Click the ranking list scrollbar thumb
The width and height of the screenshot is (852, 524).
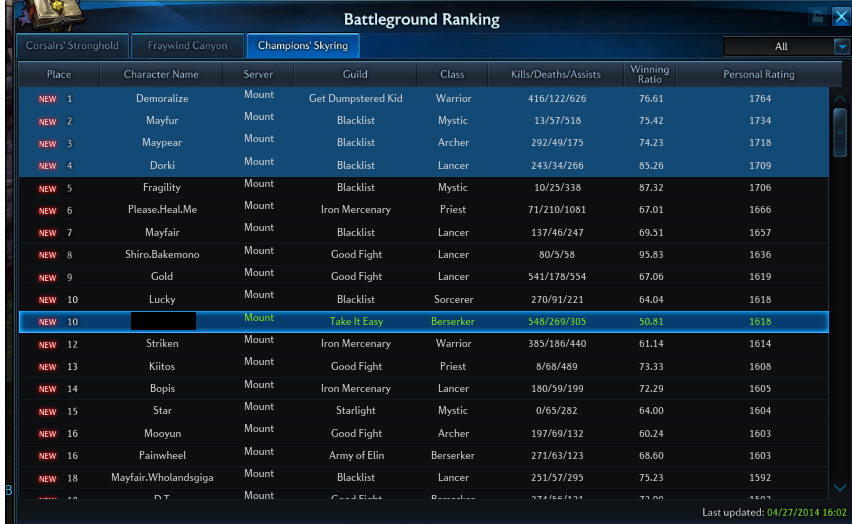840,133
